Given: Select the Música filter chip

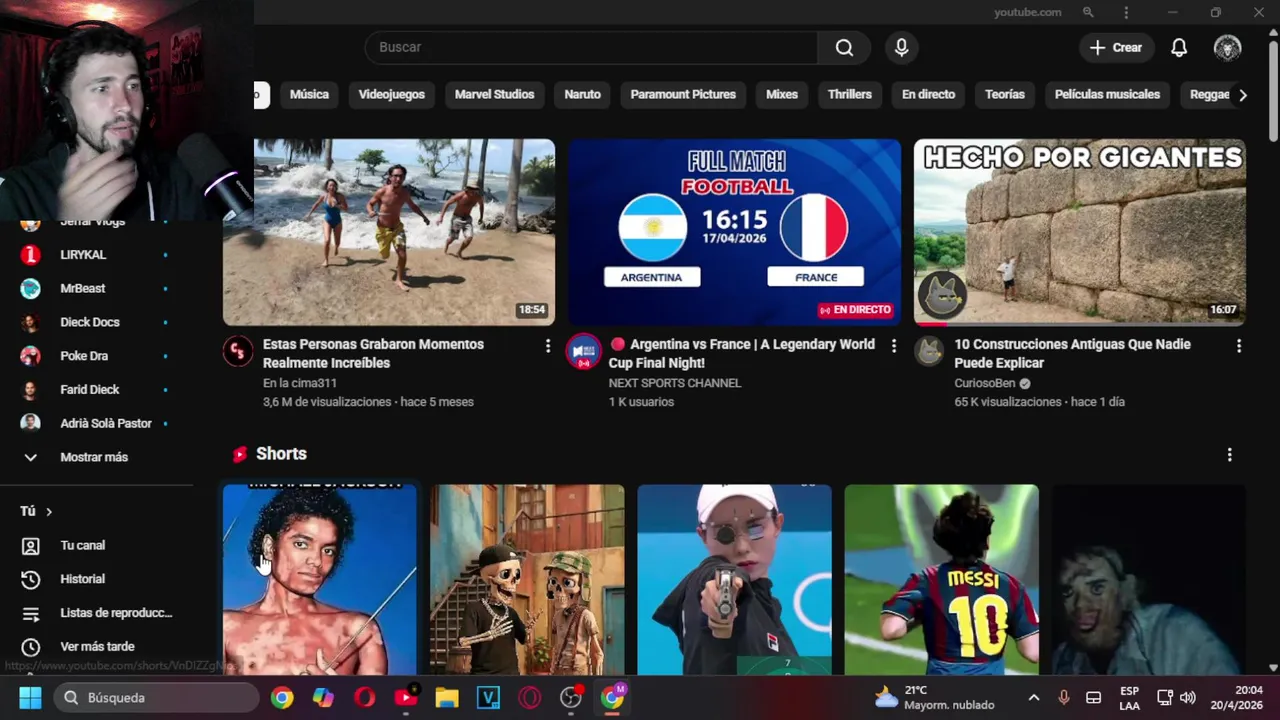Looking at the screenshot, I should click(309, 94).
